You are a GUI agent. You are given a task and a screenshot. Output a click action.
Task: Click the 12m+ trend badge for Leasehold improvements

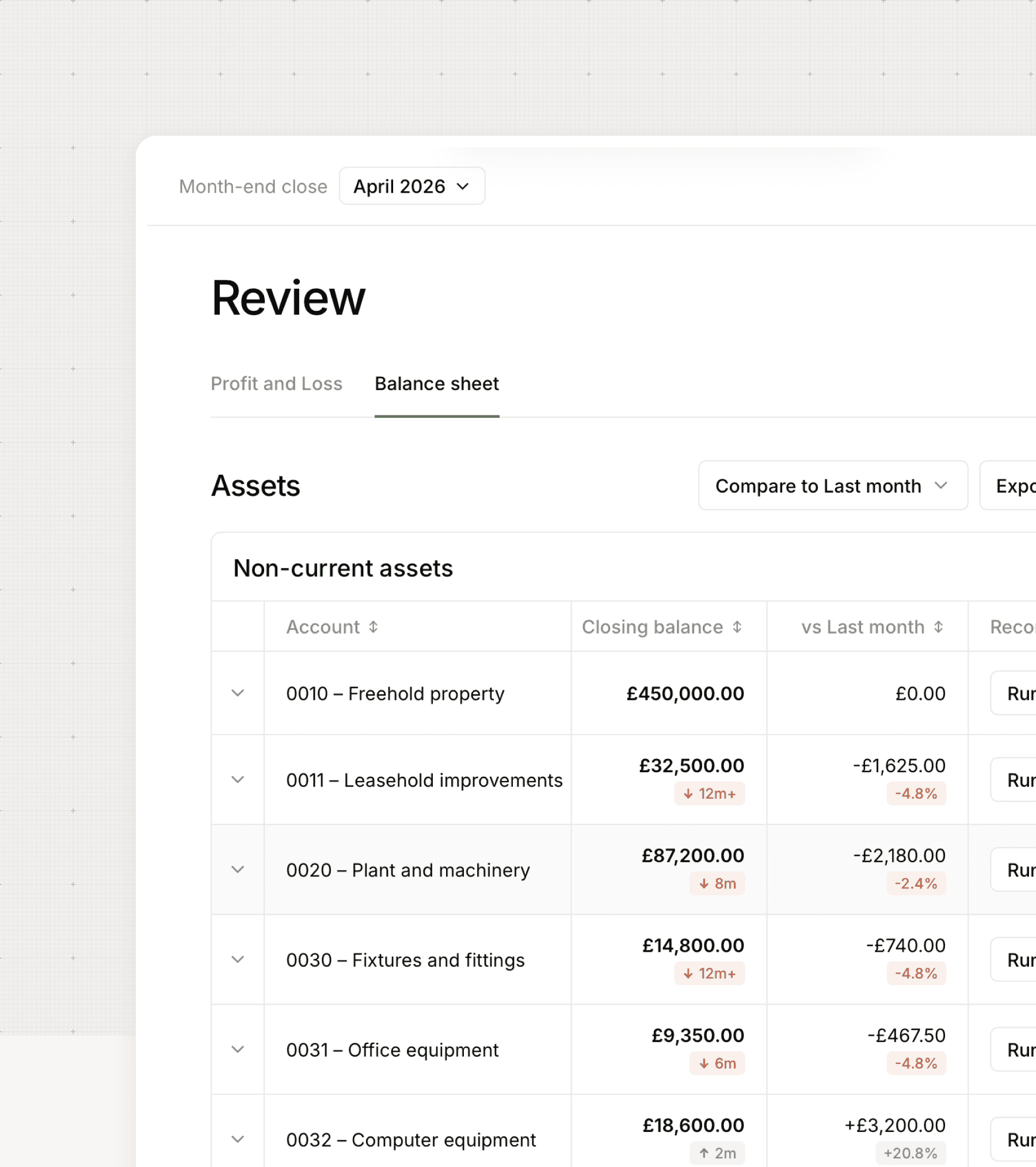(x=710, y=794)
